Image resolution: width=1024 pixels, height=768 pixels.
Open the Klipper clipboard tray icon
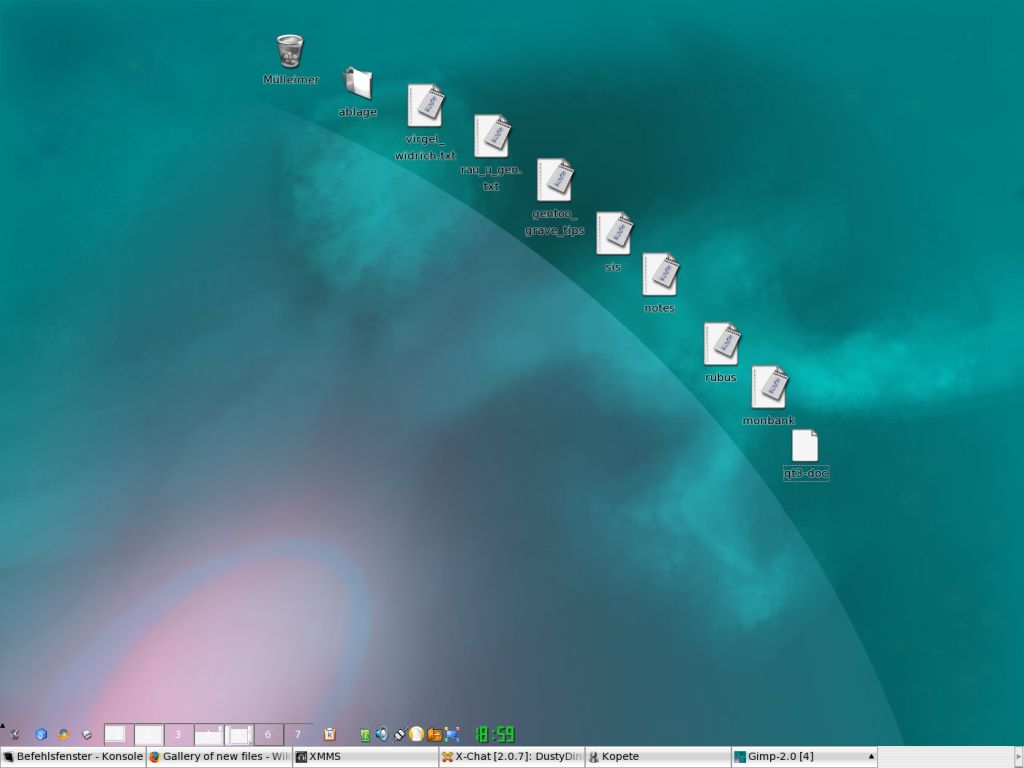[330, 735]
